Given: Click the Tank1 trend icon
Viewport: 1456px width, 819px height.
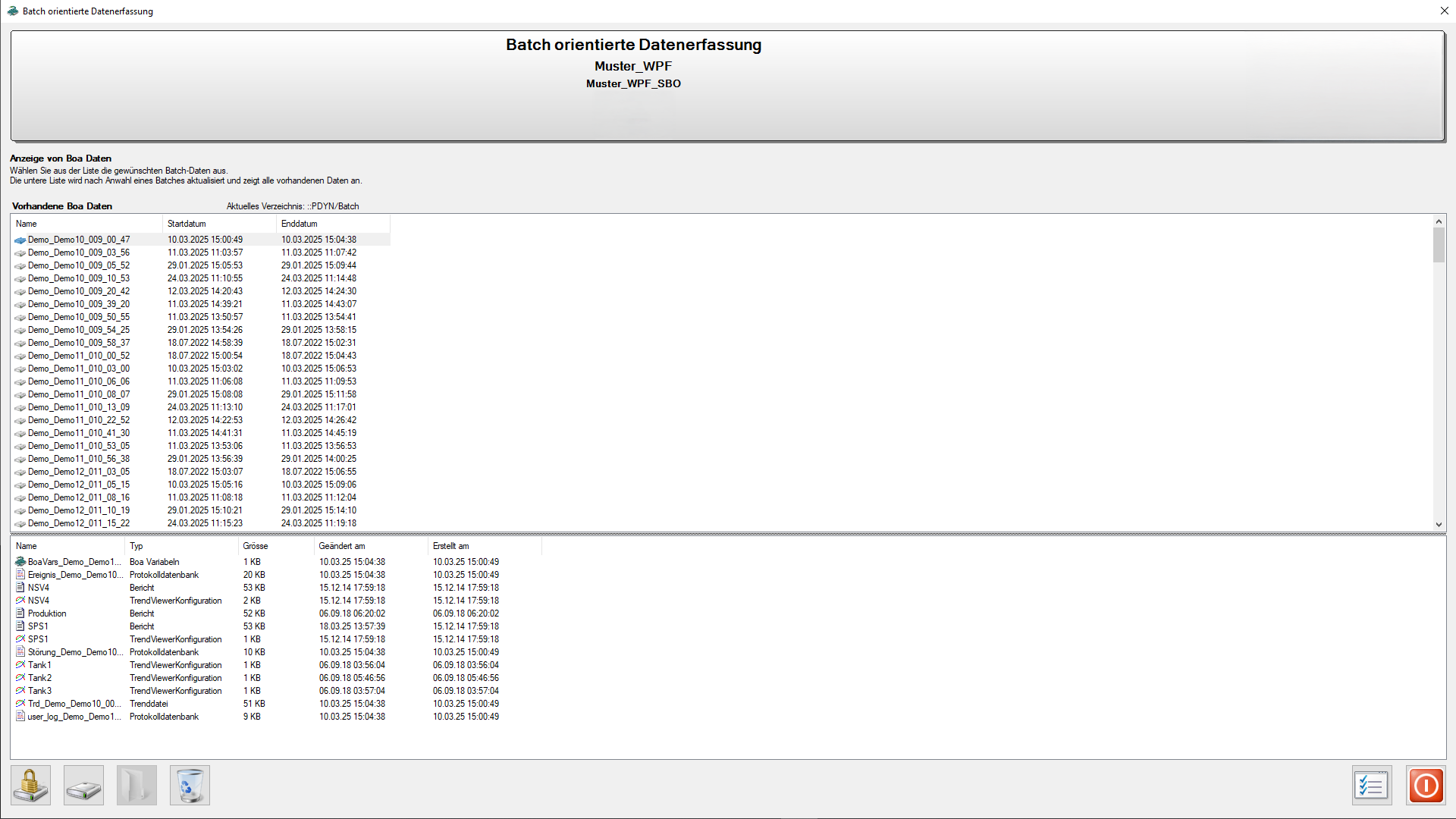Looking at the screenshot, I should (x=20, y=665).
